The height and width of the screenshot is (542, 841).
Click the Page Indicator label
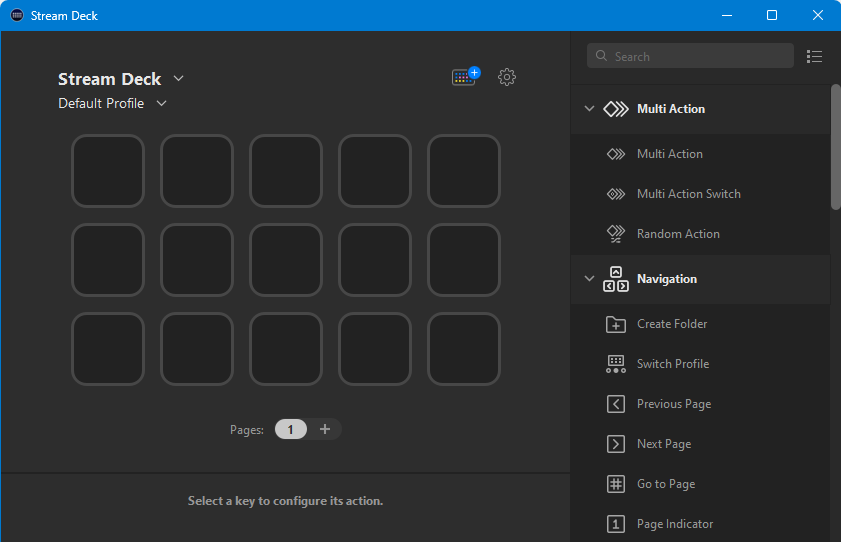(675, 524)
